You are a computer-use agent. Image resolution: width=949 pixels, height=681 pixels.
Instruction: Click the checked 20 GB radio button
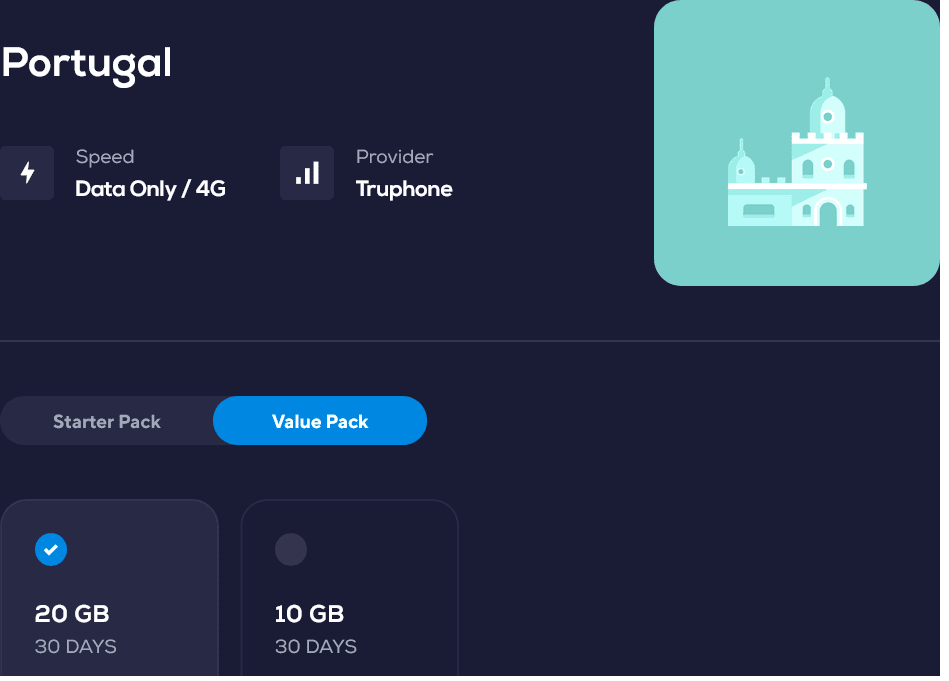pos(51,549)
